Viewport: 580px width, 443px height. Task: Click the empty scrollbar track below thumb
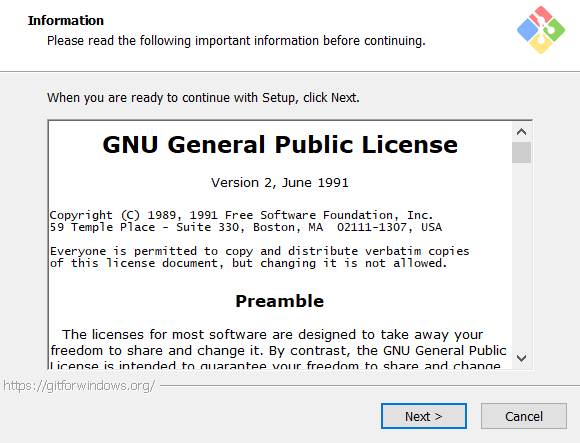click(522, 255)
